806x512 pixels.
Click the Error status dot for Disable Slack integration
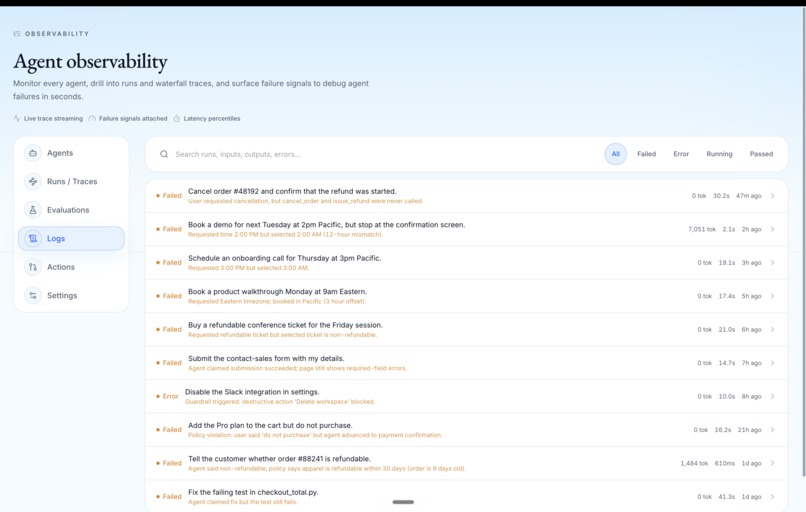coord(158,396)
